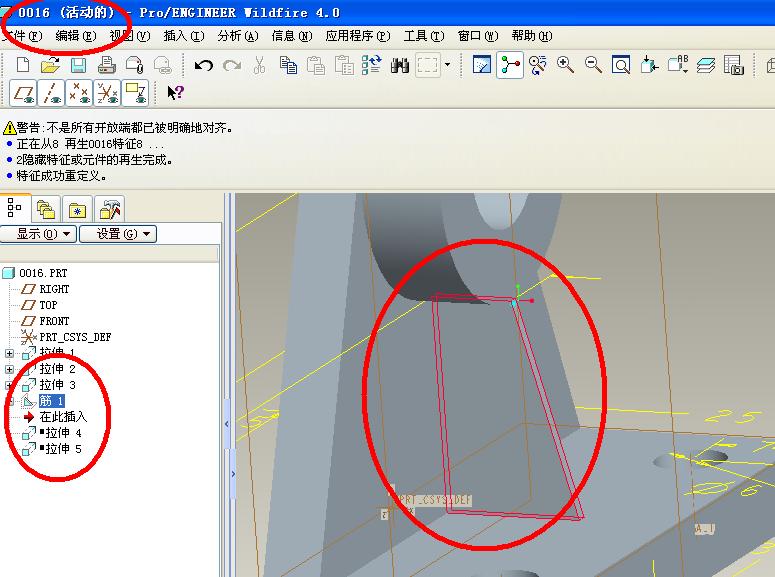Screen dimensions: 775x577
Task: Open the binoculars find tool
Action: coord(400,65)
